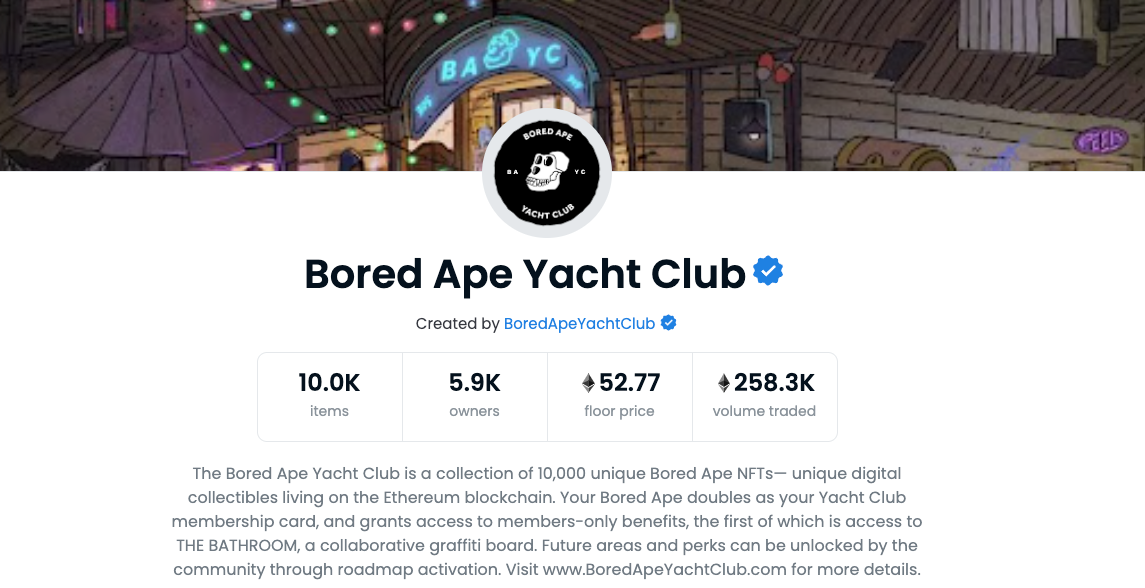Open the BoredApeYachtClub creator profile link
This screenshot has height=588, width=1145.
pyautogui.click(x=579, y=323)
